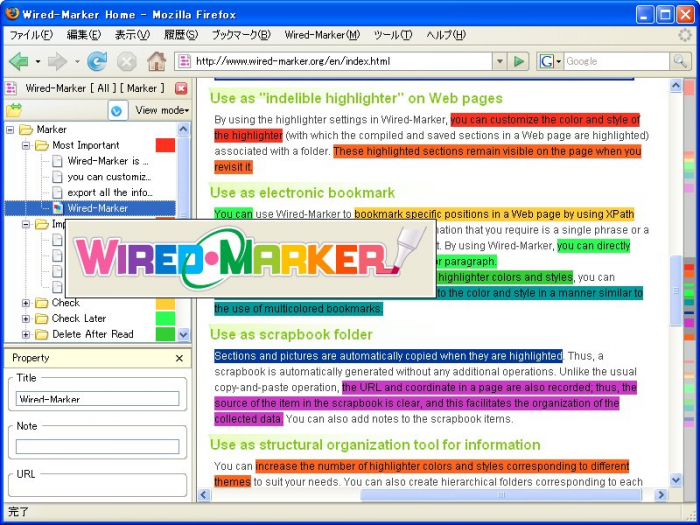Click the Google search box

[x=617, y=61]
